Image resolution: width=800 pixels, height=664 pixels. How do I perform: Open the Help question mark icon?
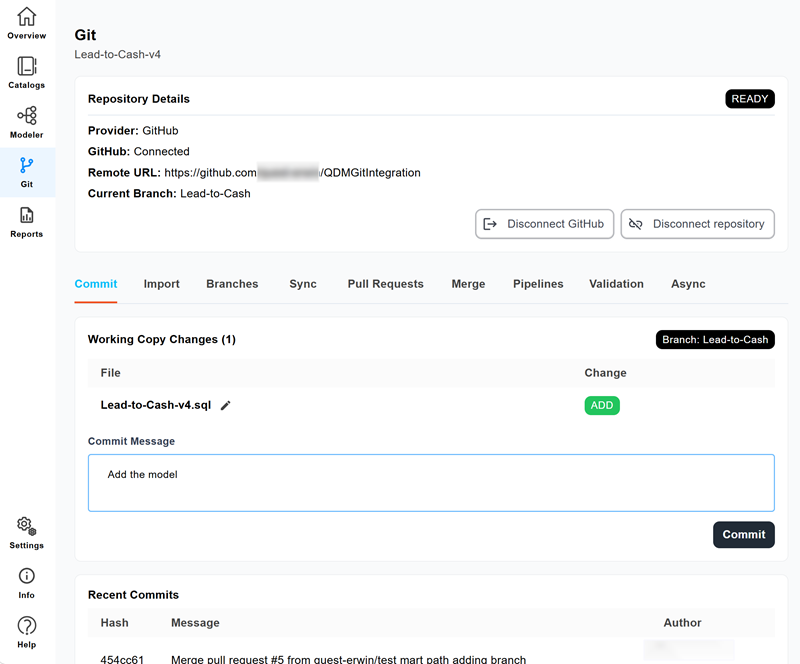tap(27, 625)
